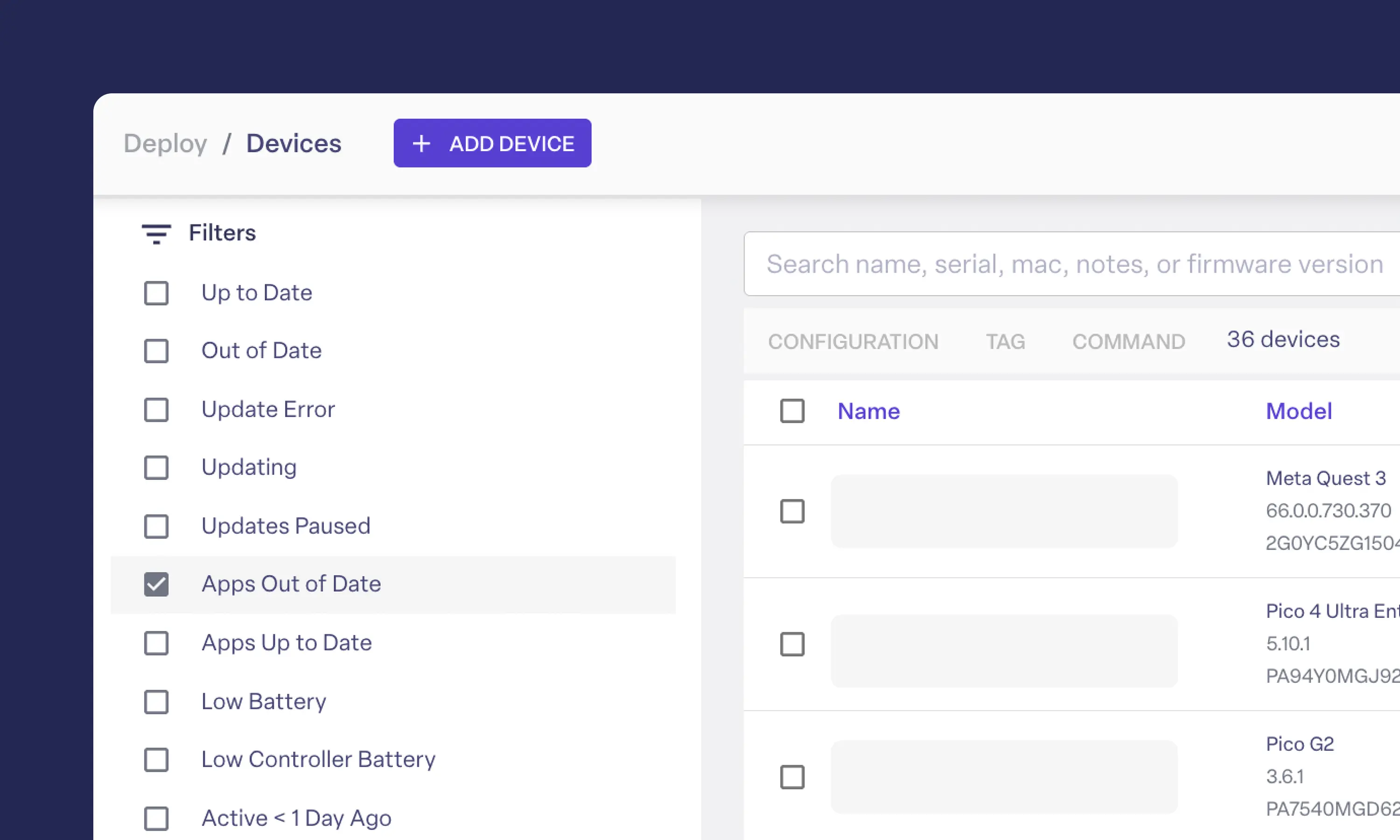Viewport: 1400px width, 840px height.
Task: Select the Pico 4 Ultra device row
Action: coord(792,644)
